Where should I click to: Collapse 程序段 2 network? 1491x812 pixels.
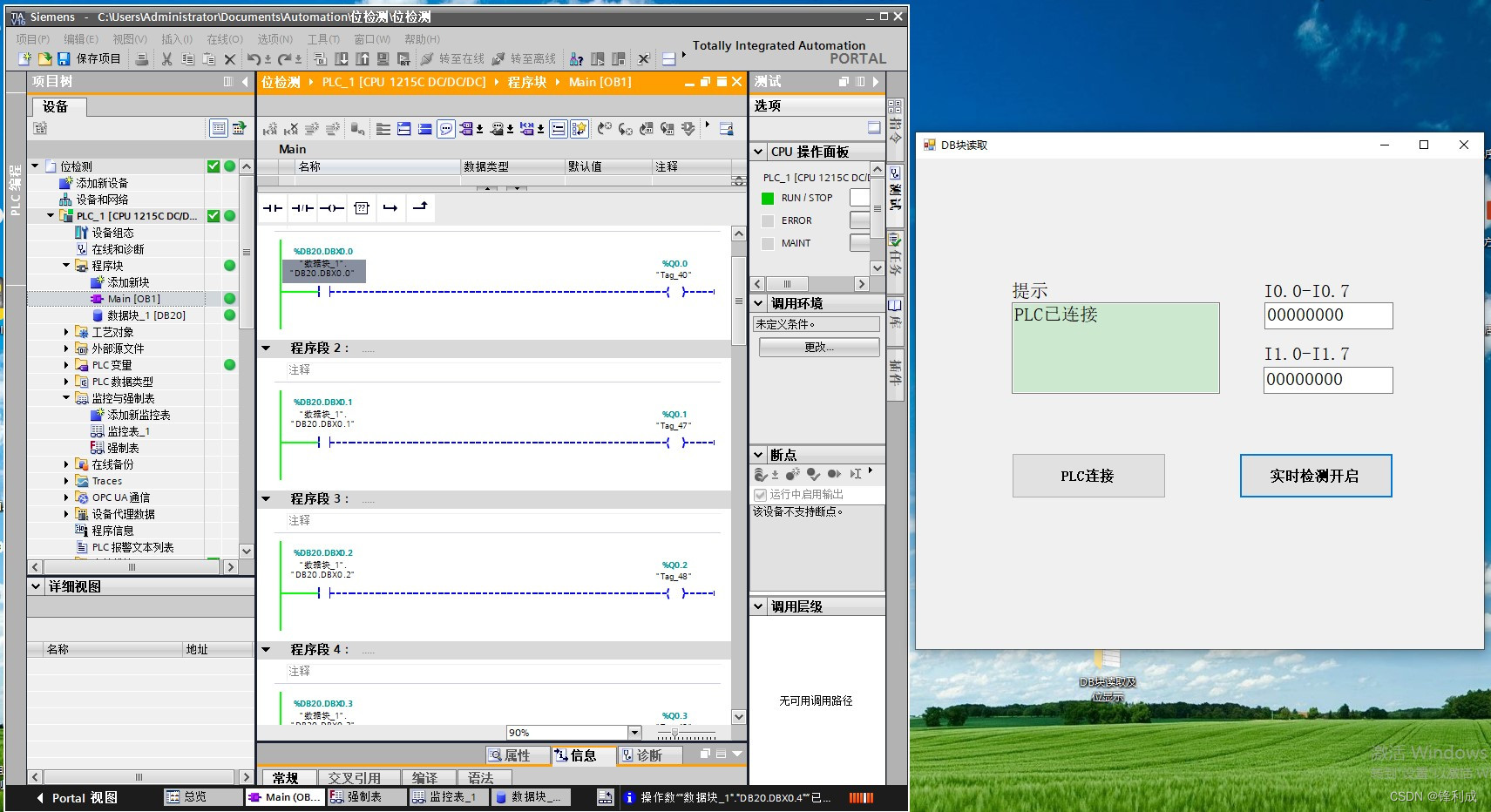pos(267,348)
